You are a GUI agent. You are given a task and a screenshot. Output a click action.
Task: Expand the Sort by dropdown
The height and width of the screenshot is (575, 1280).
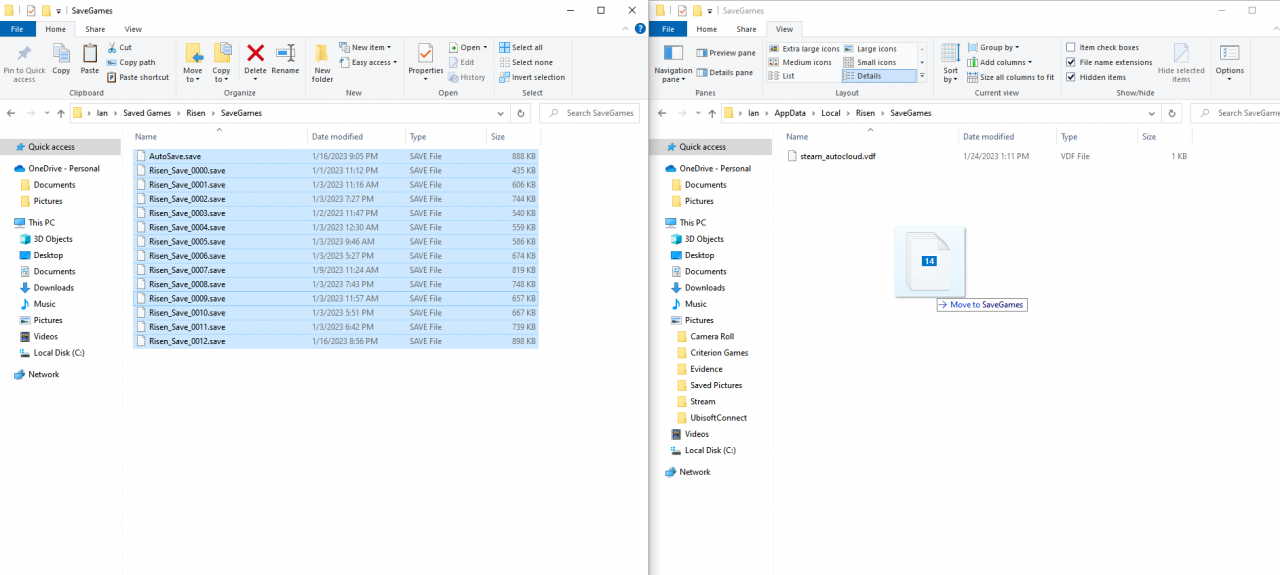[950, 60]
